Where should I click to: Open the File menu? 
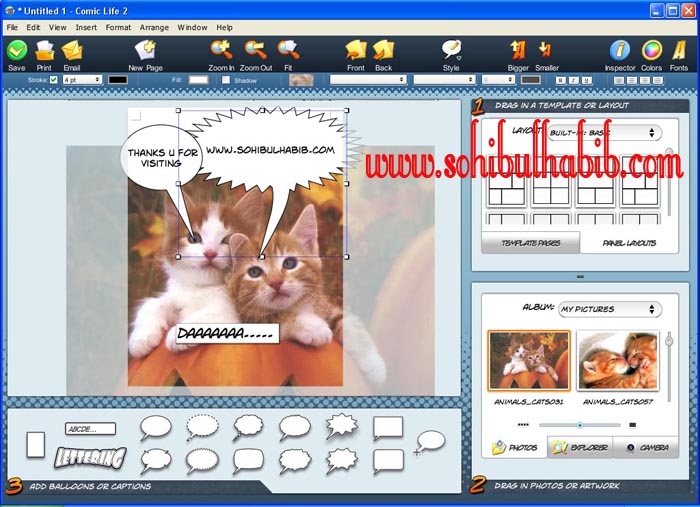click(x=12, y=27)
